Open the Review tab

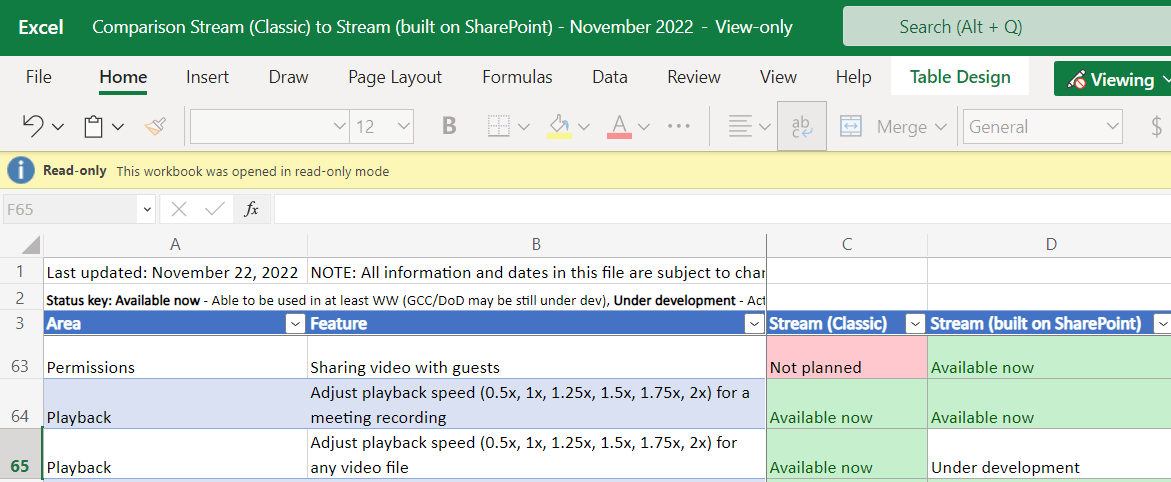694,77
